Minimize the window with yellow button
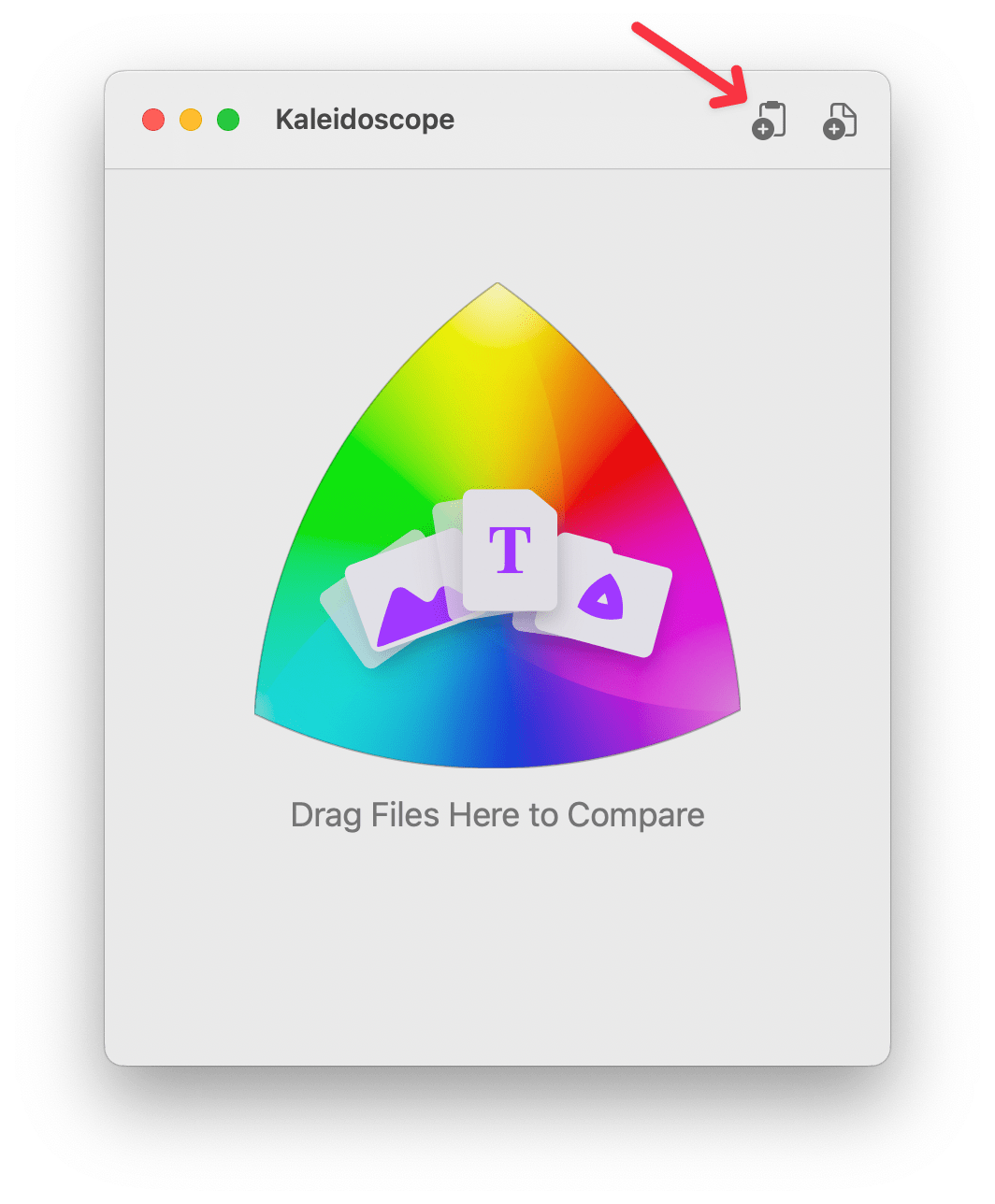The width and height of the screenshot is (995, 1204). pos(191,120)
